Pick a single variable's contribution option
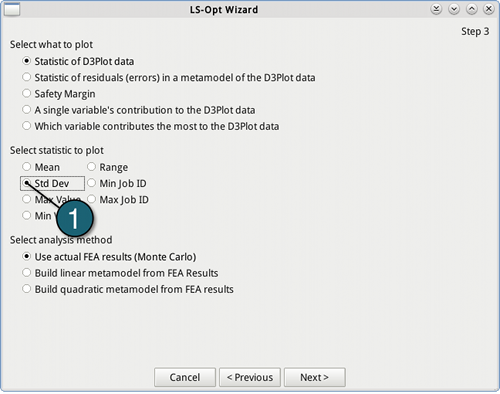Screen dimensions: 500x394 tap(139, 110)
